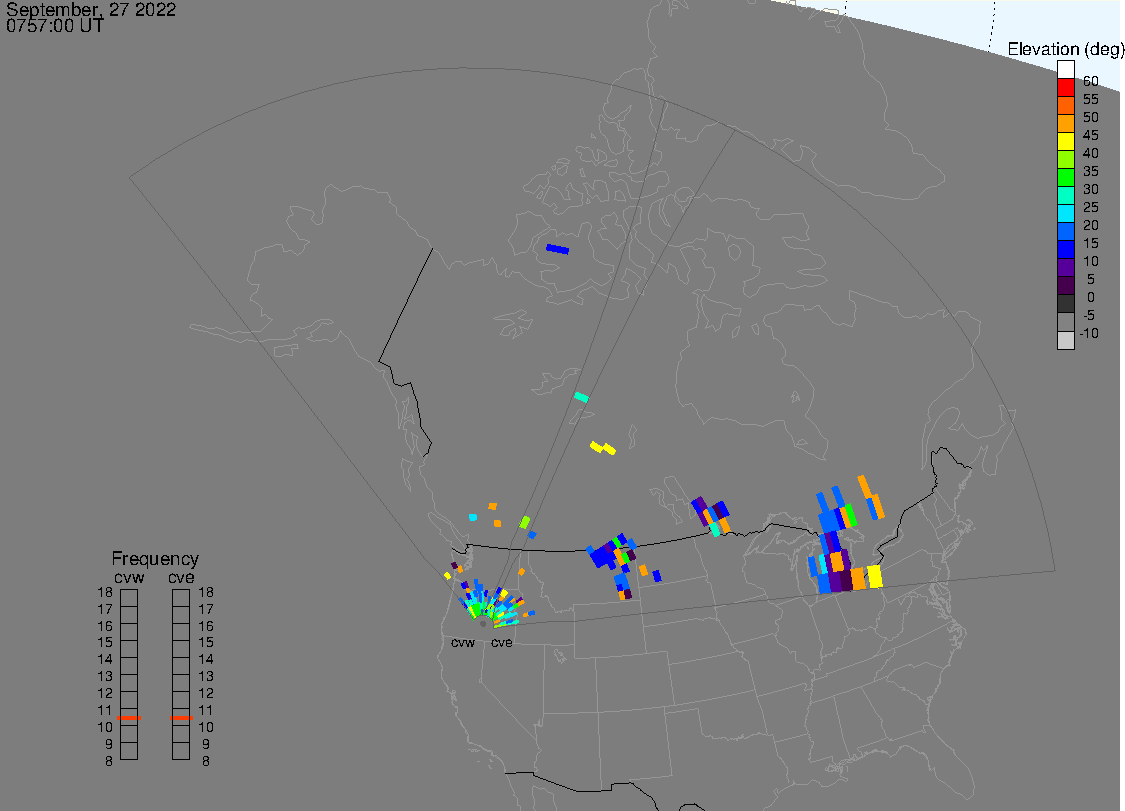
Task: Click the "45" label on the elevation legend
Action: [x=1091, y=135]
